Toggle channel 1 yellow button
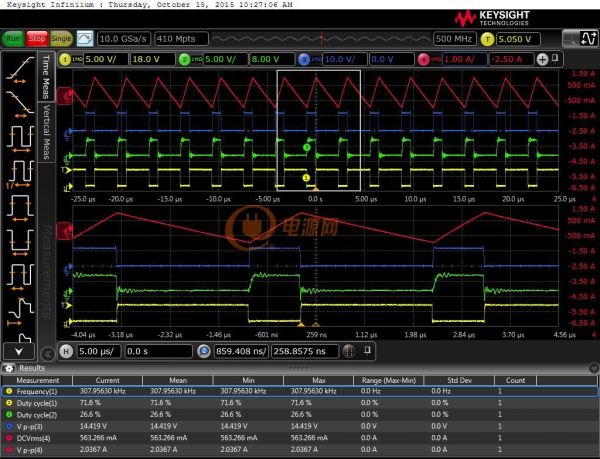 coord(65,59)
